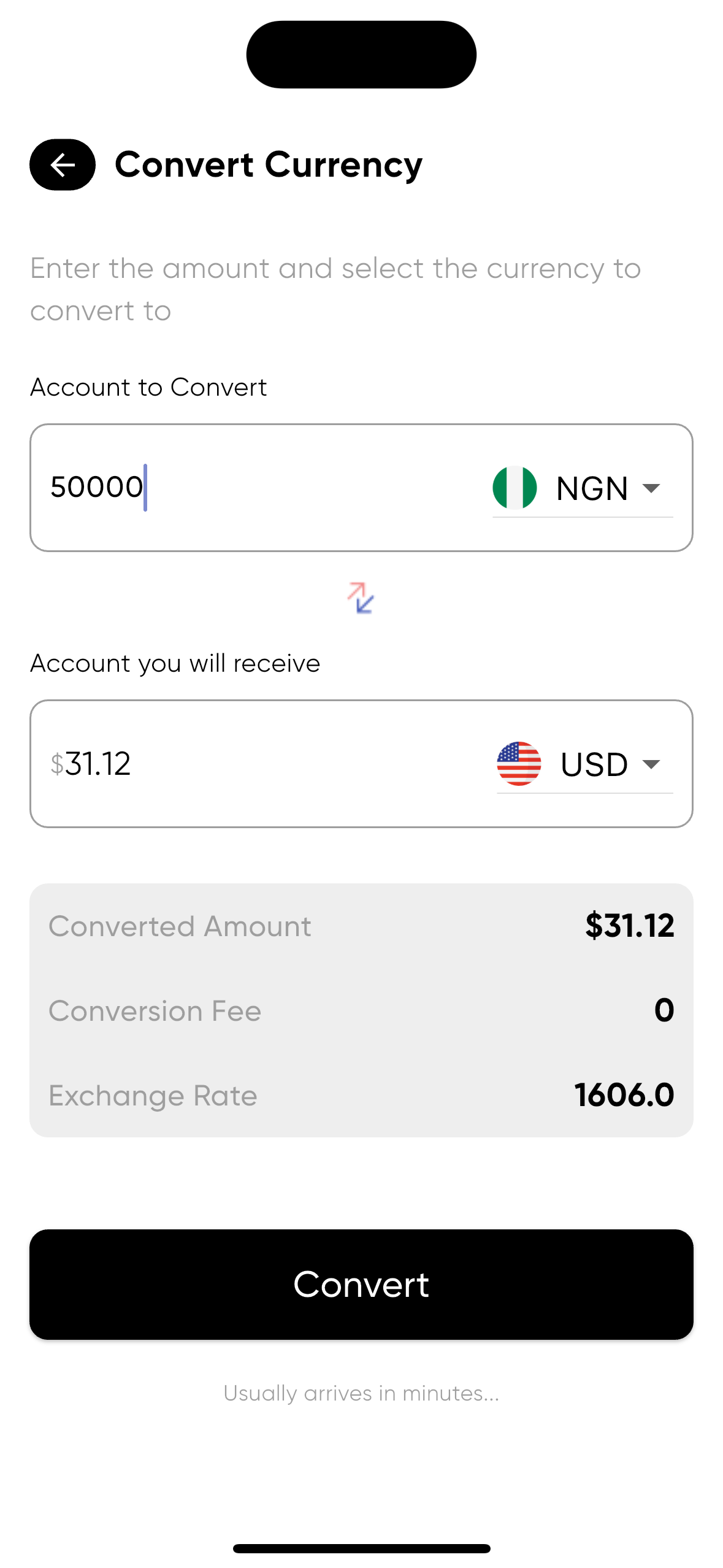Tap the Usually arrives in minutes text
This screenshot has width=723, height=1568.
(x=361, y=1393)
